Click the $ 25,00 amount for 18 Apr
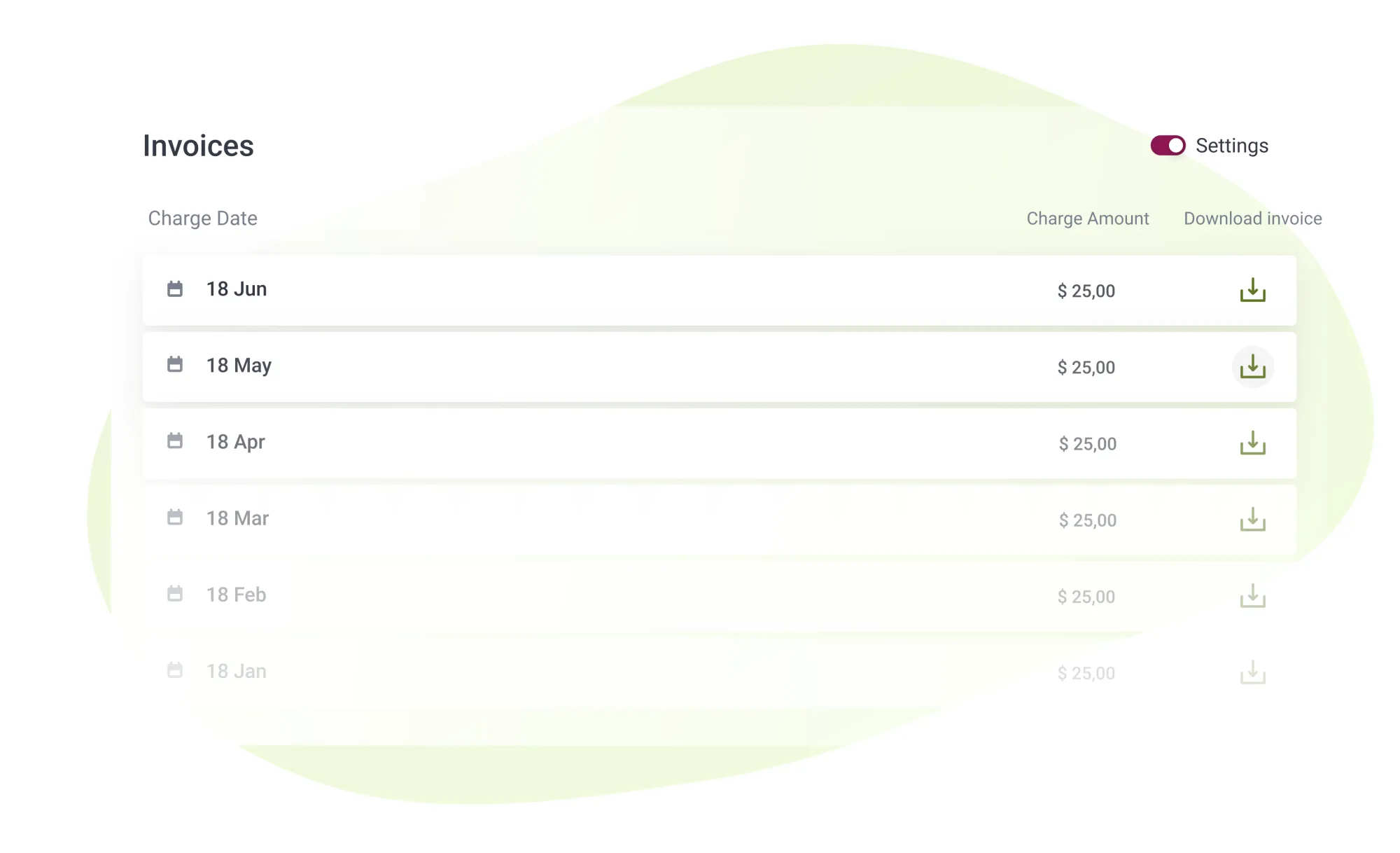 pos(1086,443)
